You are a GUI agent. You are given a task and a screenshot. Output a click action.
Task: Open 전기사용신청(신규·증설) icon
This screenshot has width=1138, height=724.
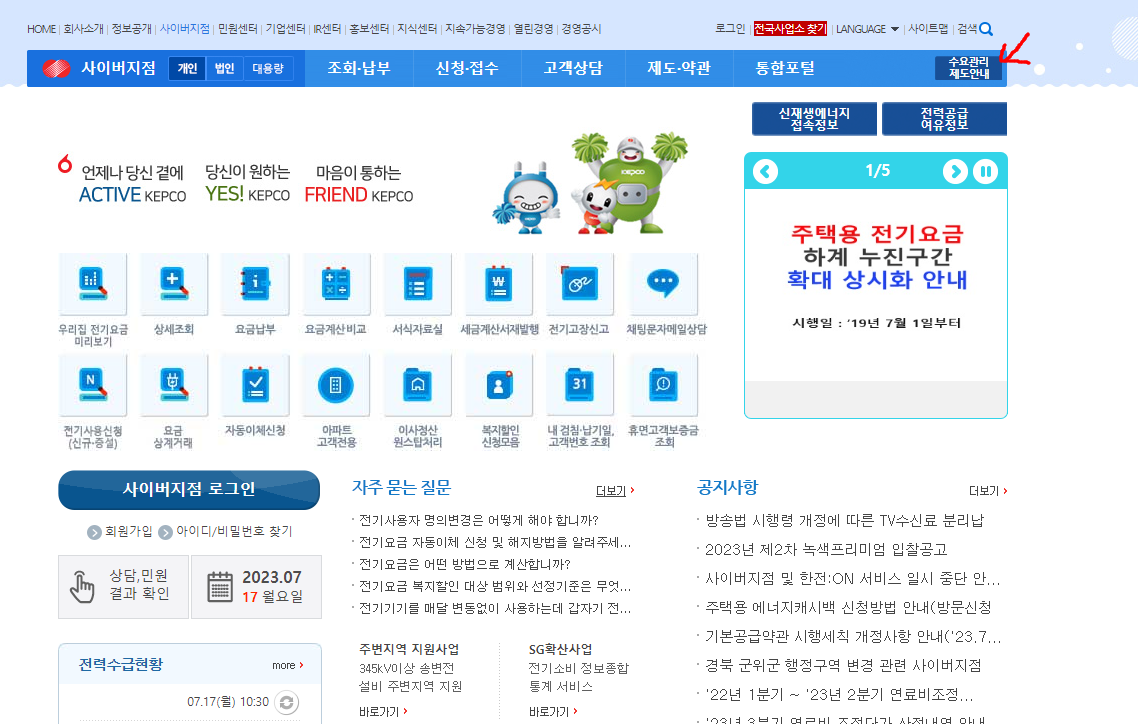point(93,385)
